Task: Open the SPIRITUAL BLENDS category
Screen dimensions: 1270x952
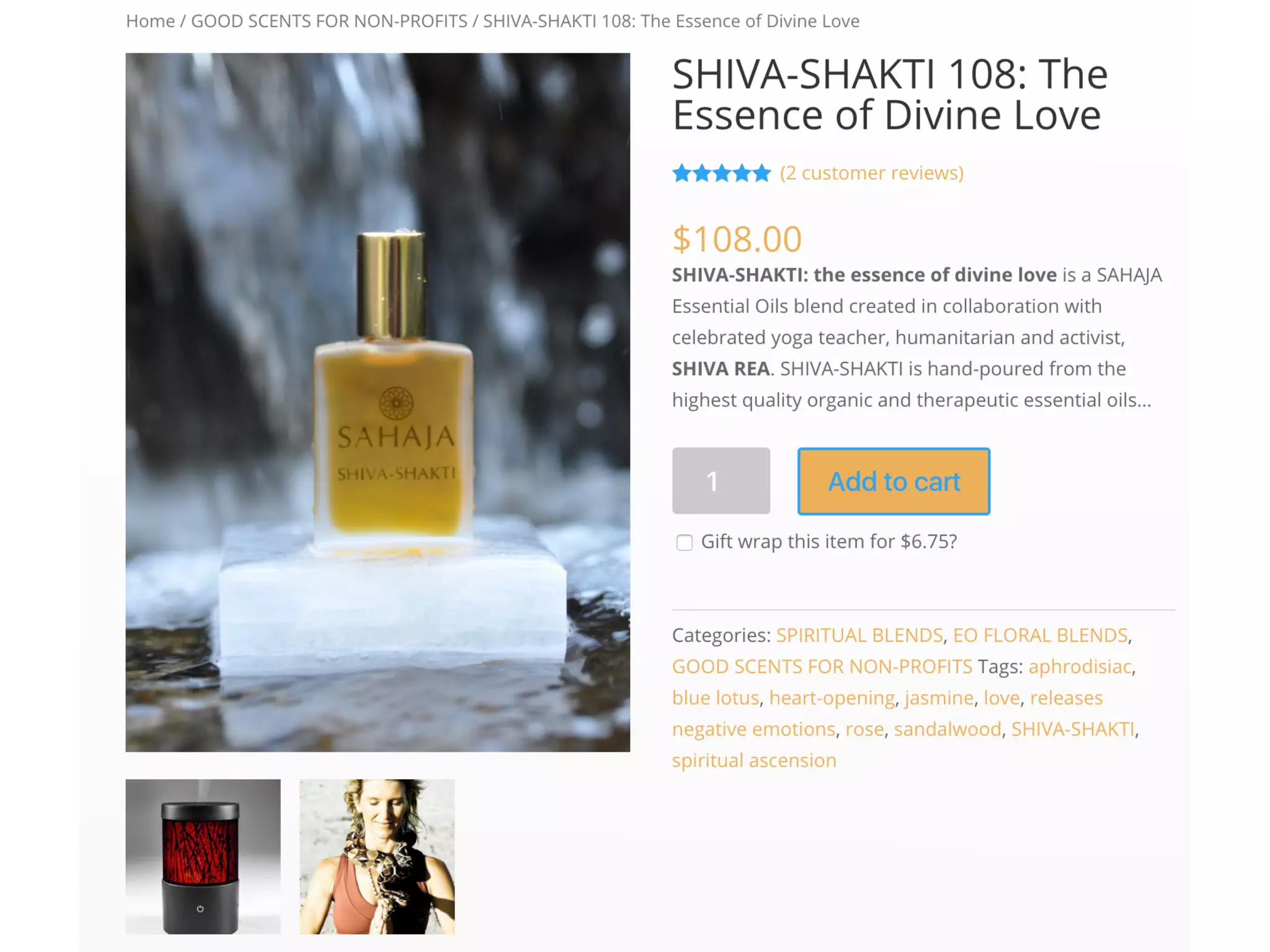Action: (859, 635)
